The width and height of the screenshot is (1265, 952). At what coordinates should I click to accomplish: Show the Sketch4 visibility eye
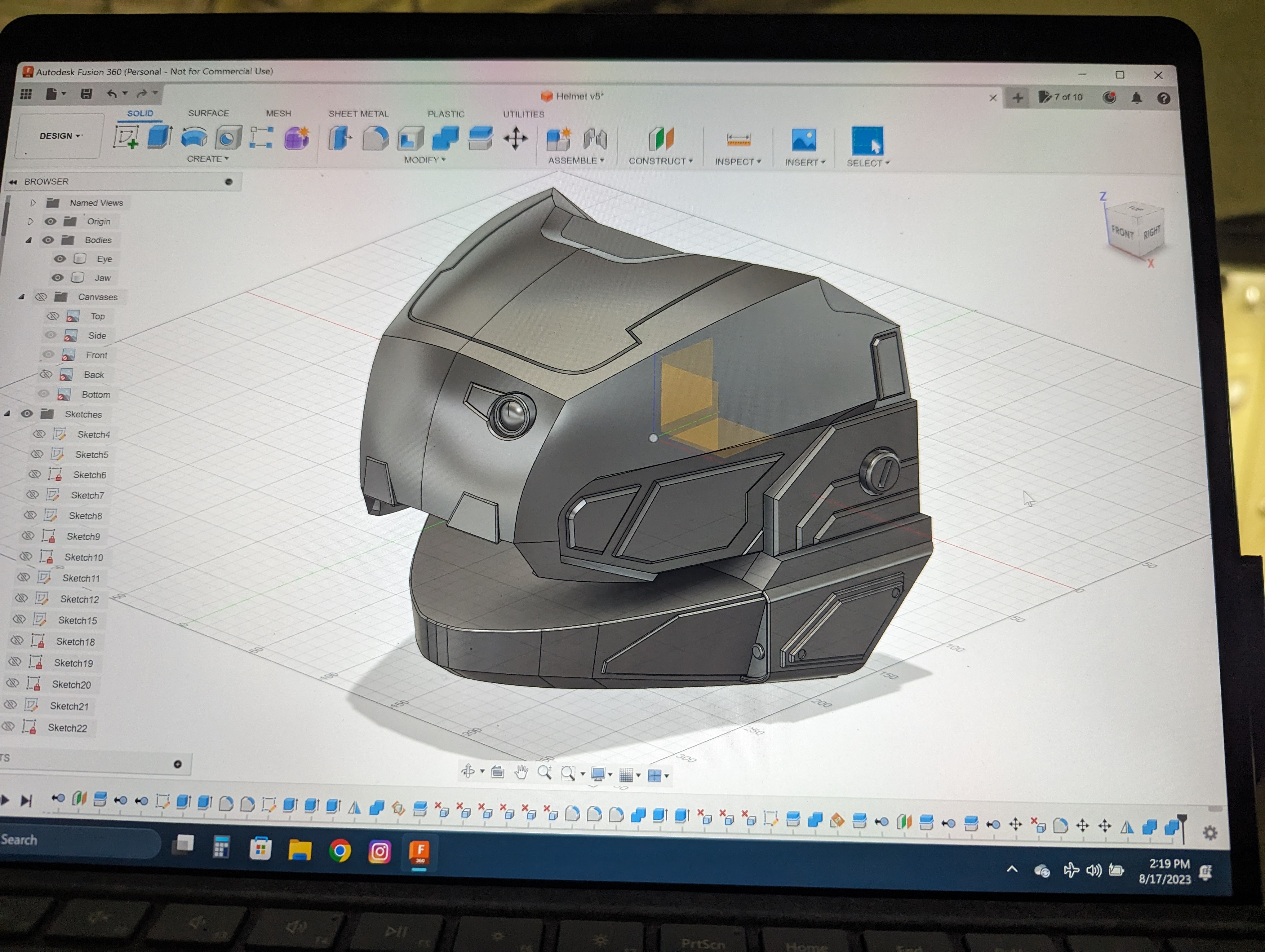(39, 434)
